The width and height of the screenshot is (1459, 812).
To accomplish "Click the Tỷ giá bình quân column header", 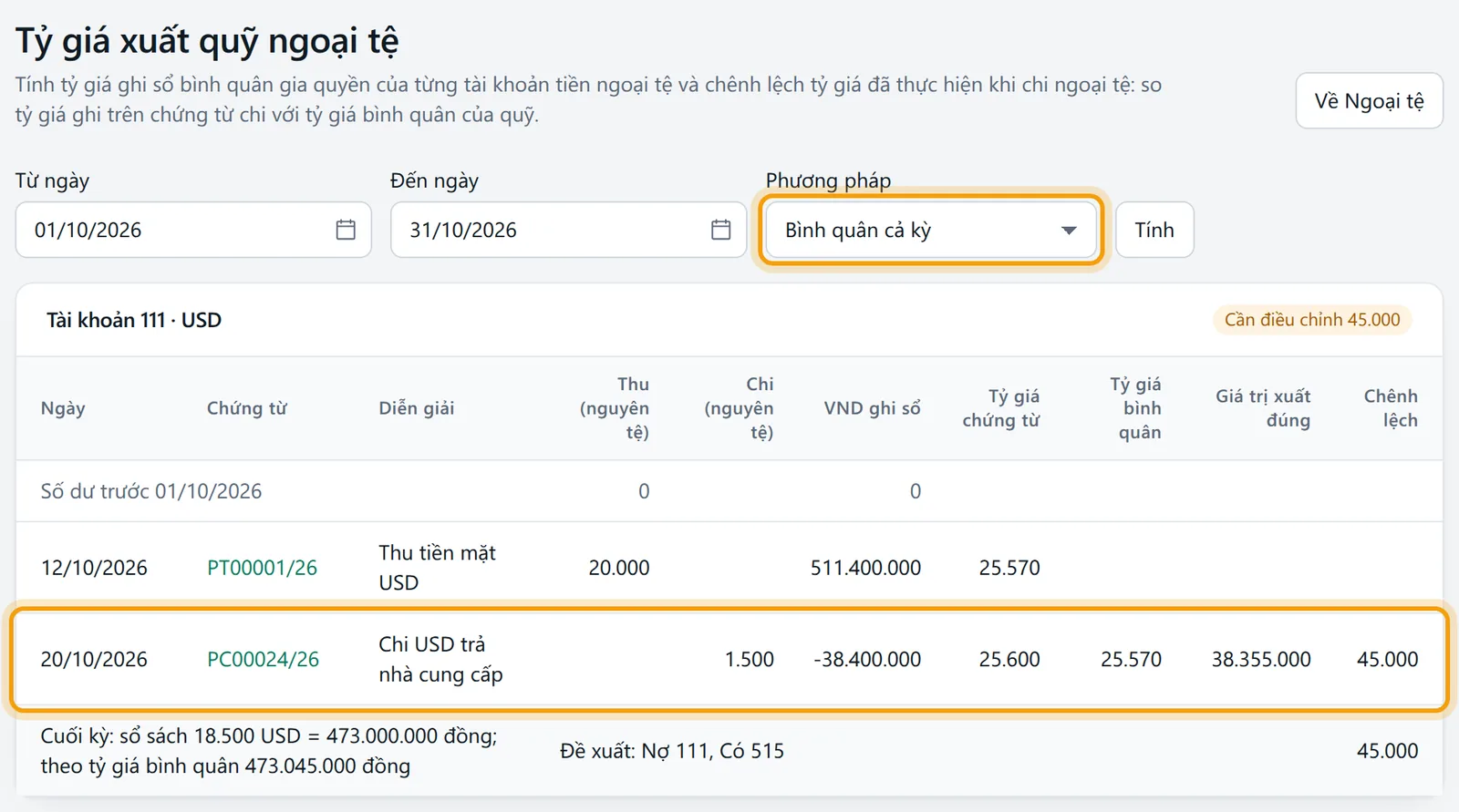I will (1136, 408).
